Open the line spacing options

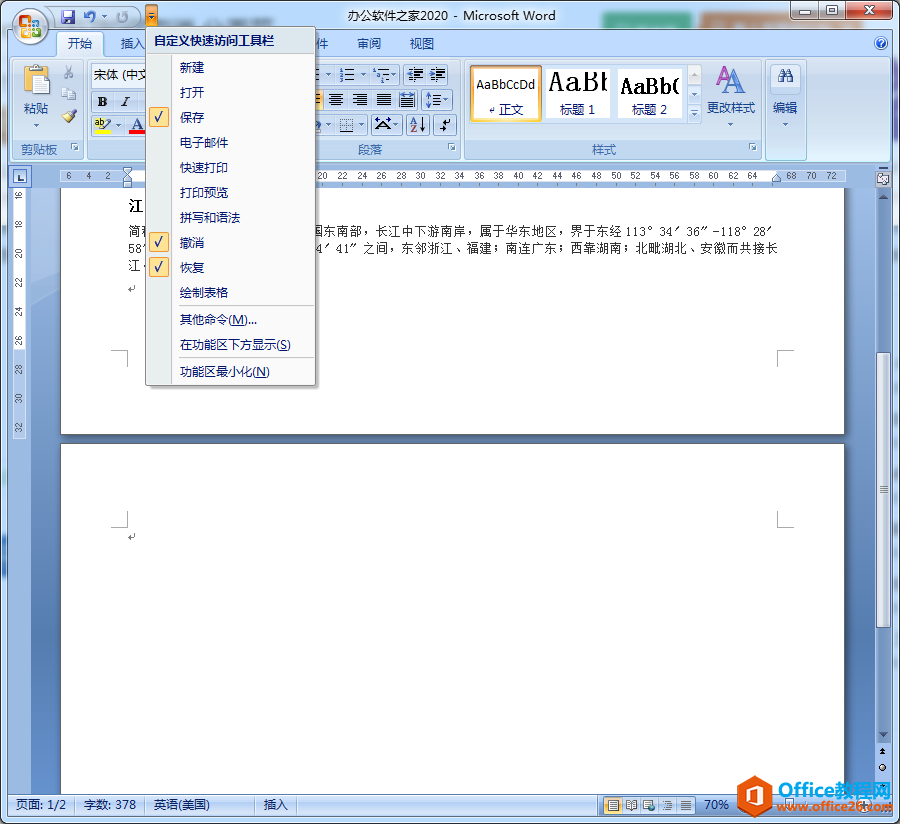click(437, 100)
